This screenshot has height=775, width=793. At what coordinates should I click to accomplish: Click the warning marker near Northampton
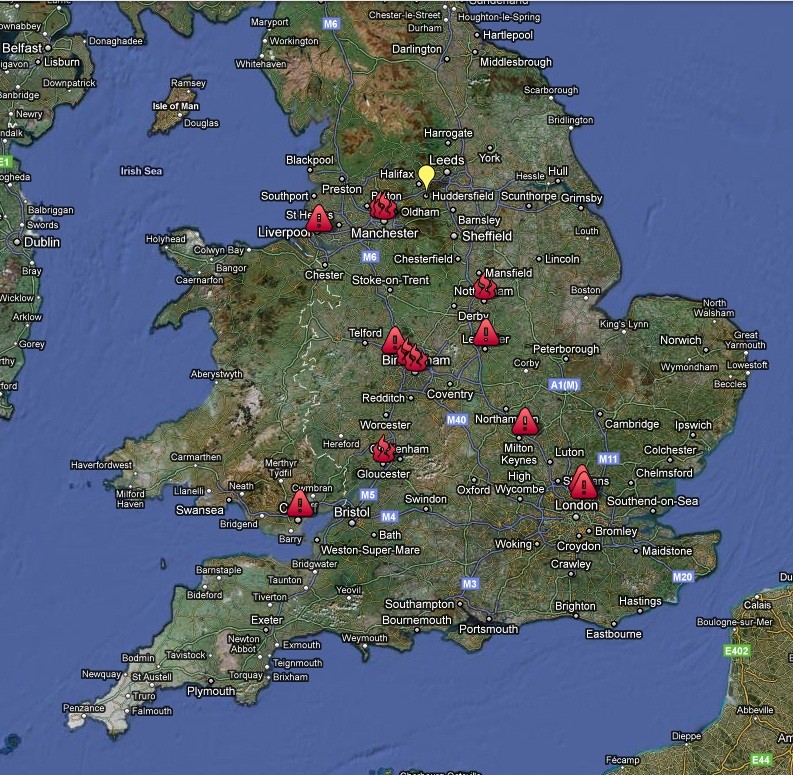pos(525,421)
